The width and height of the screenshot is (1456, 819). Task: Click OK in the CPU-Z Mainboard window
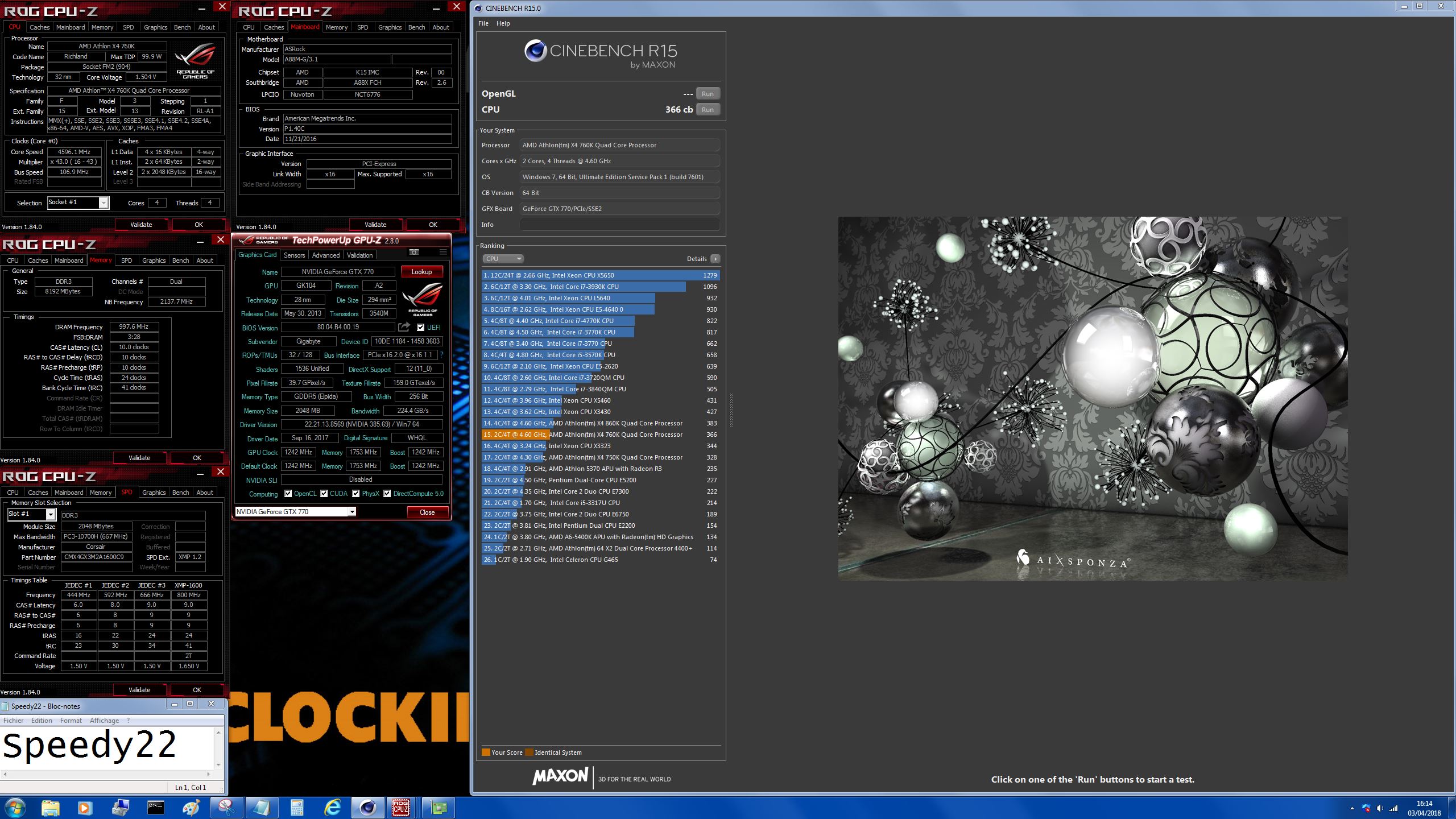coord(433,225)
